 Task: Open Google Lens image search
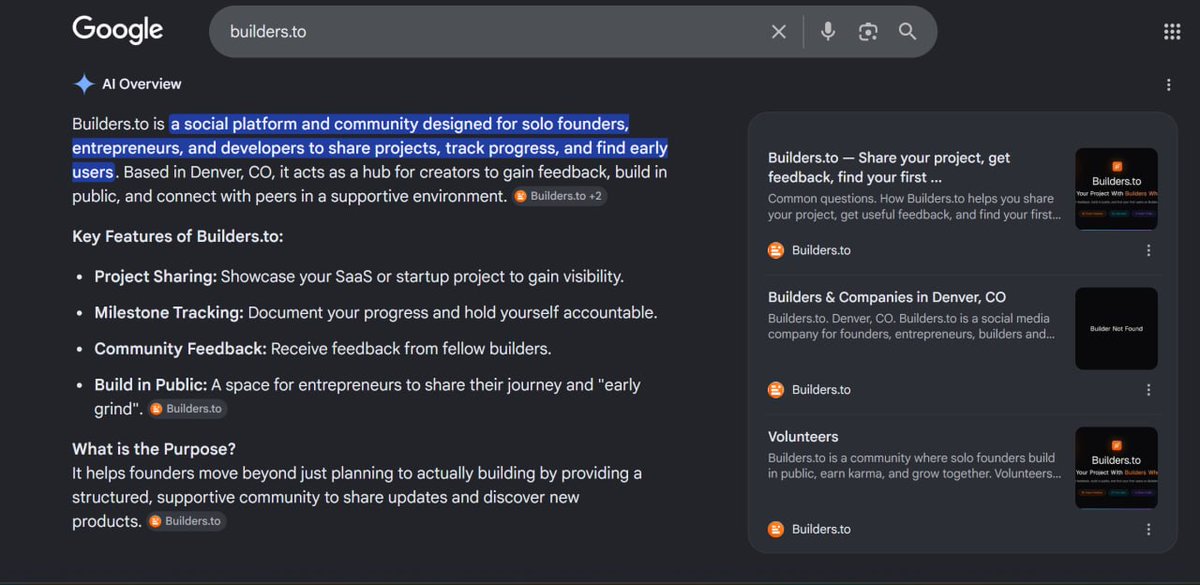coord(868,32)
